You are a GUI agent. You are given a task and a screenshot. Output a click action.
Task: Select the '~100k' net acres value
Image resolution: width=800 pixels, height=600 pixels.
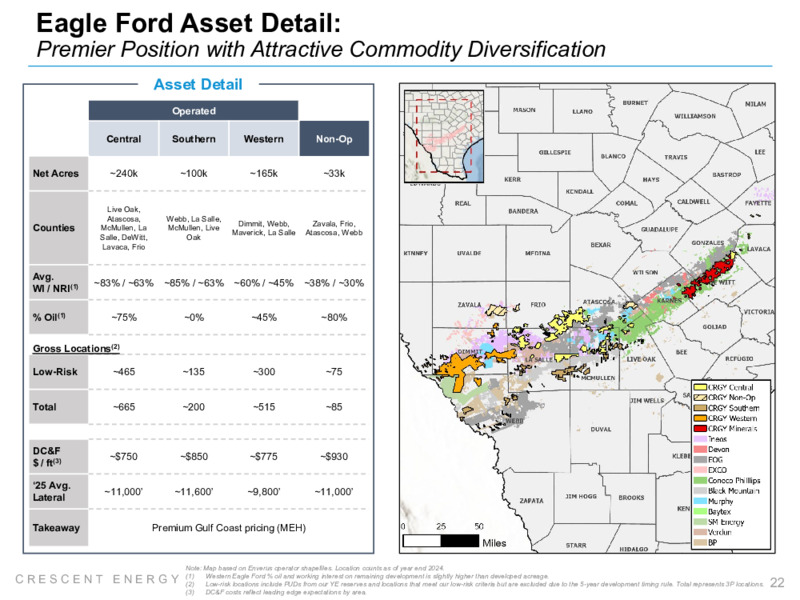pyautogui.click(x=193, y=173)
